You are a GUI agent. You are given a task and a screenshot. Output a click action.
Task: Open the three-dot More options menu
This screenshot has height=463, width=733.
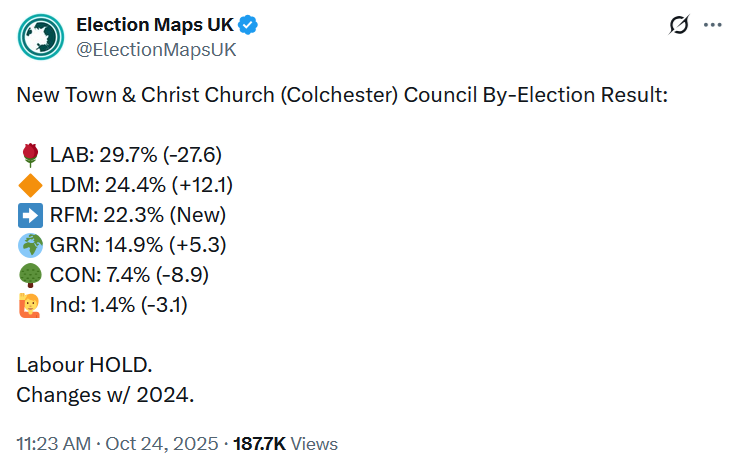tap(712, 25)
